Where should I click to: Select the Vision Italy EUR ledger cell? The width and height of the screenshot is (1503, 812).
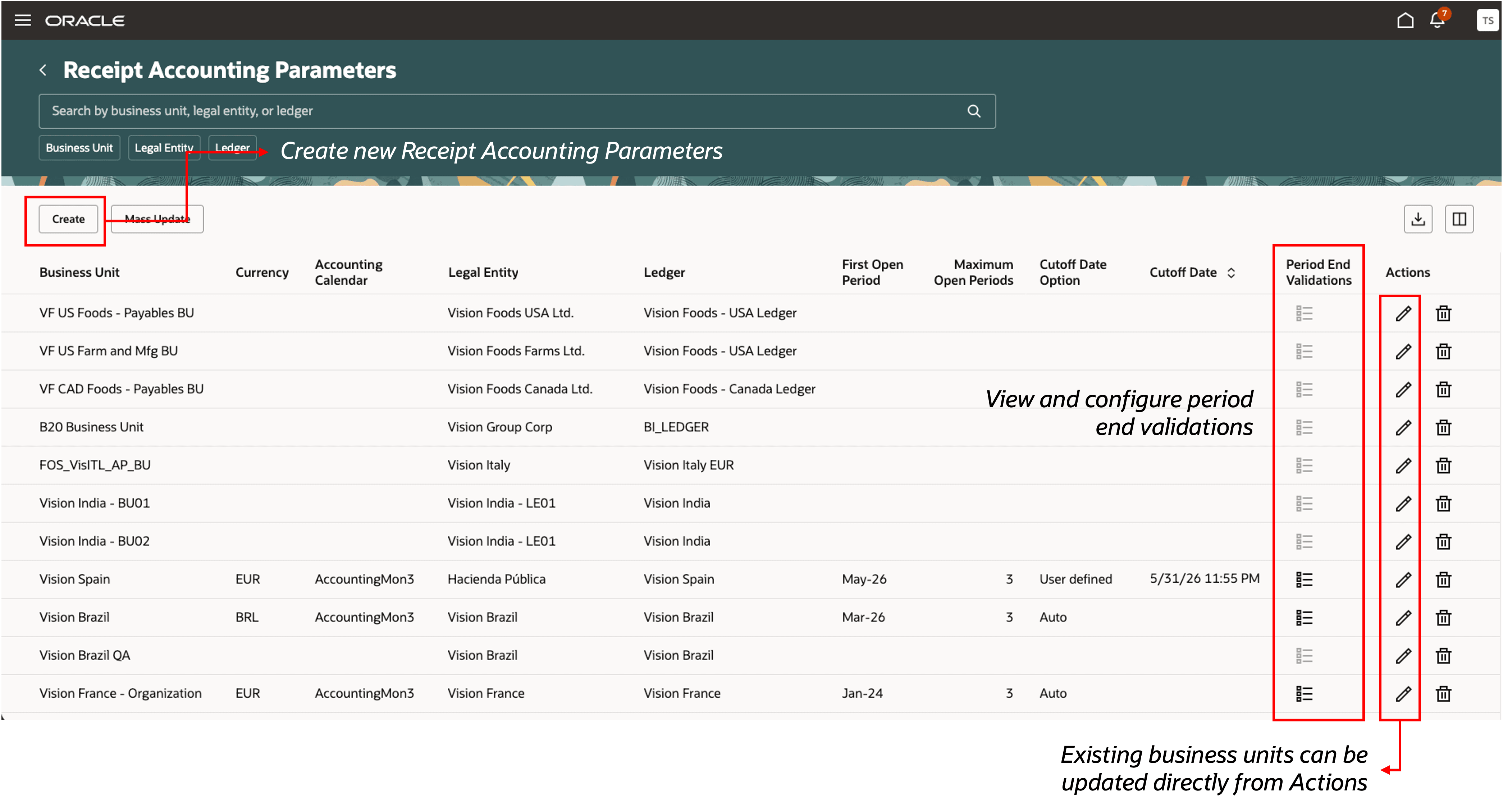689,465
